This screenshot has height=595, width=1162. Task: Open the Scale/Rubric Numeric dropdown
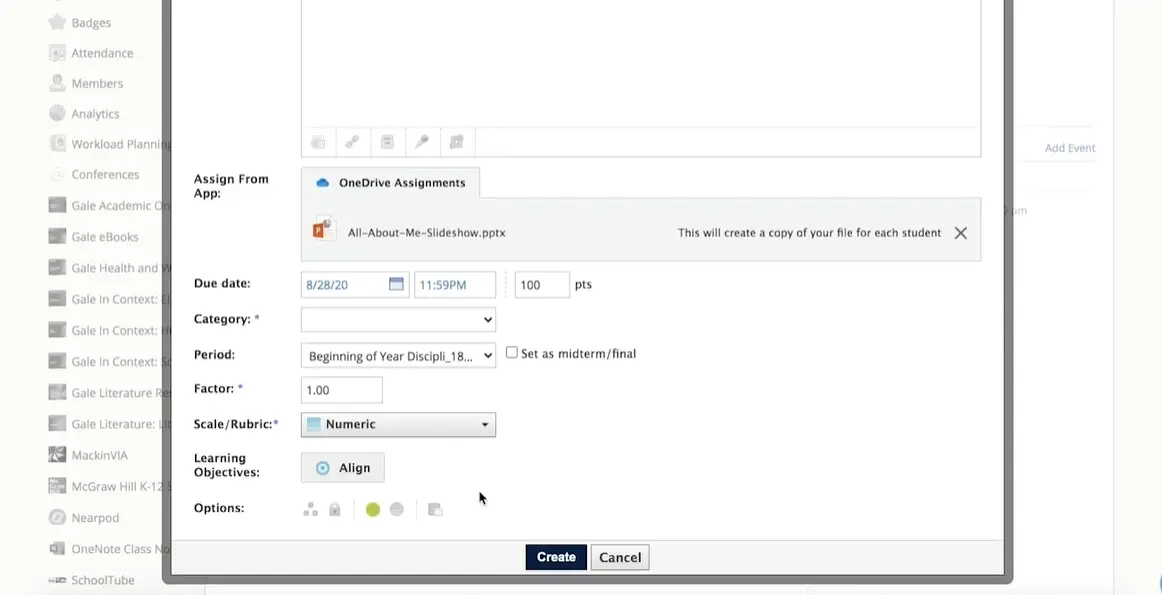(x=398, y=425)
